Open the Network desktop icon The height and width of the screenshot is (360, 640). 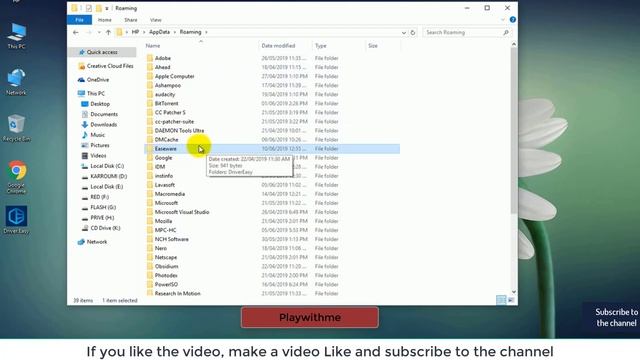pos(16,82)
